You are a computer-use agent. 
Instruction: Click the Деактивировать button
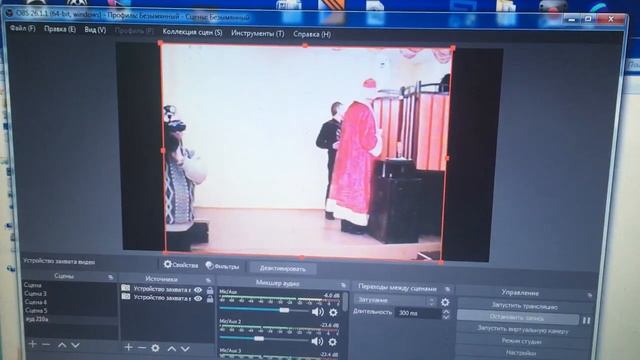pyautogui.click(x=282, y=269)
